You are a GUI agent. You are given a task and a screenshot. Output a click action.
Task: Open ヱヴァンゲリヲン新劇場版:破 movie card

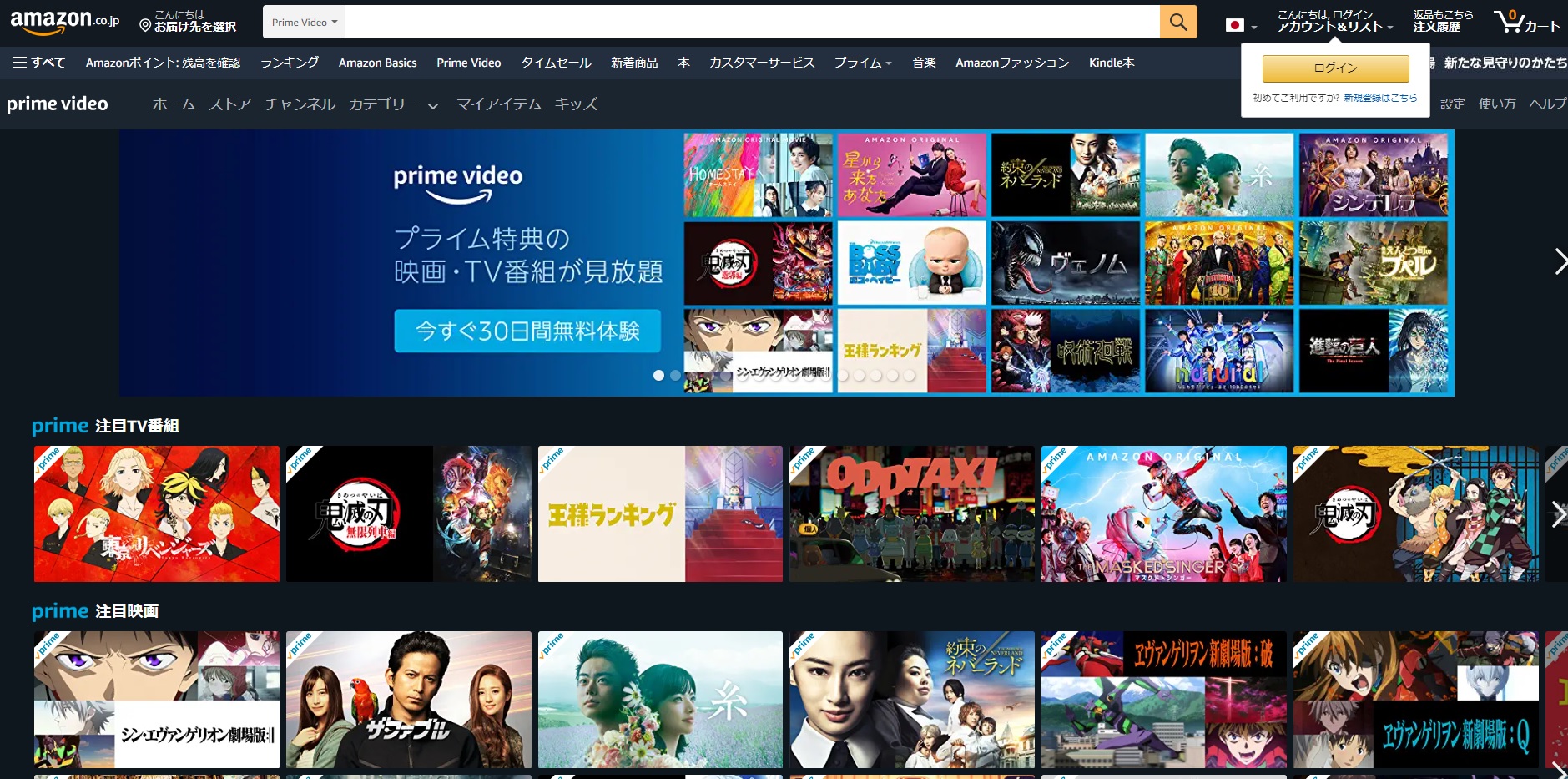pyautogui.click(x=1164, y=700)
